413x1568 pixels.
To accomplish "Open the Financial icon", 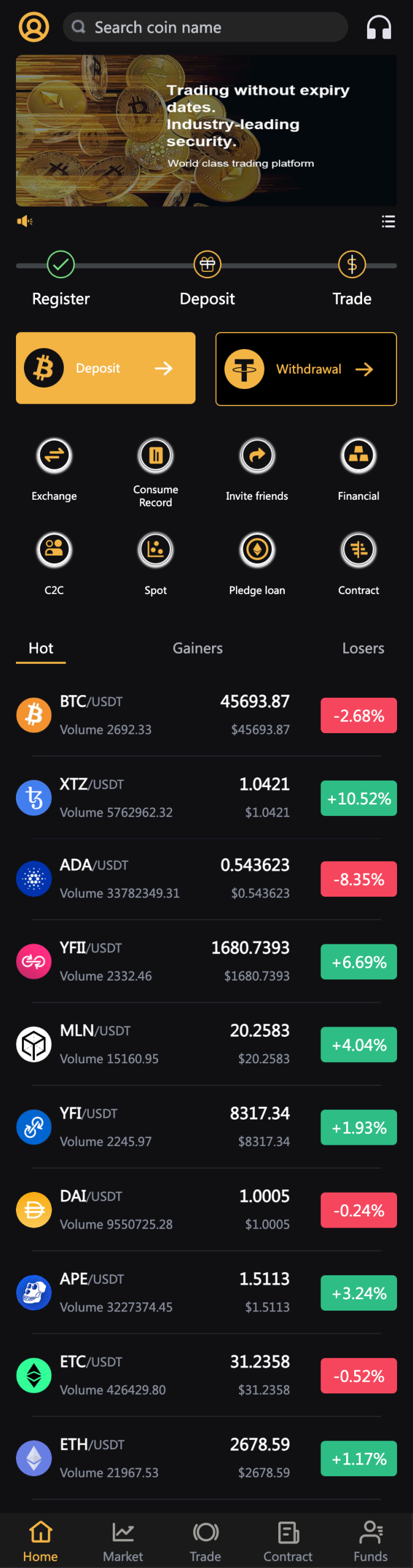I will [358, 456].
